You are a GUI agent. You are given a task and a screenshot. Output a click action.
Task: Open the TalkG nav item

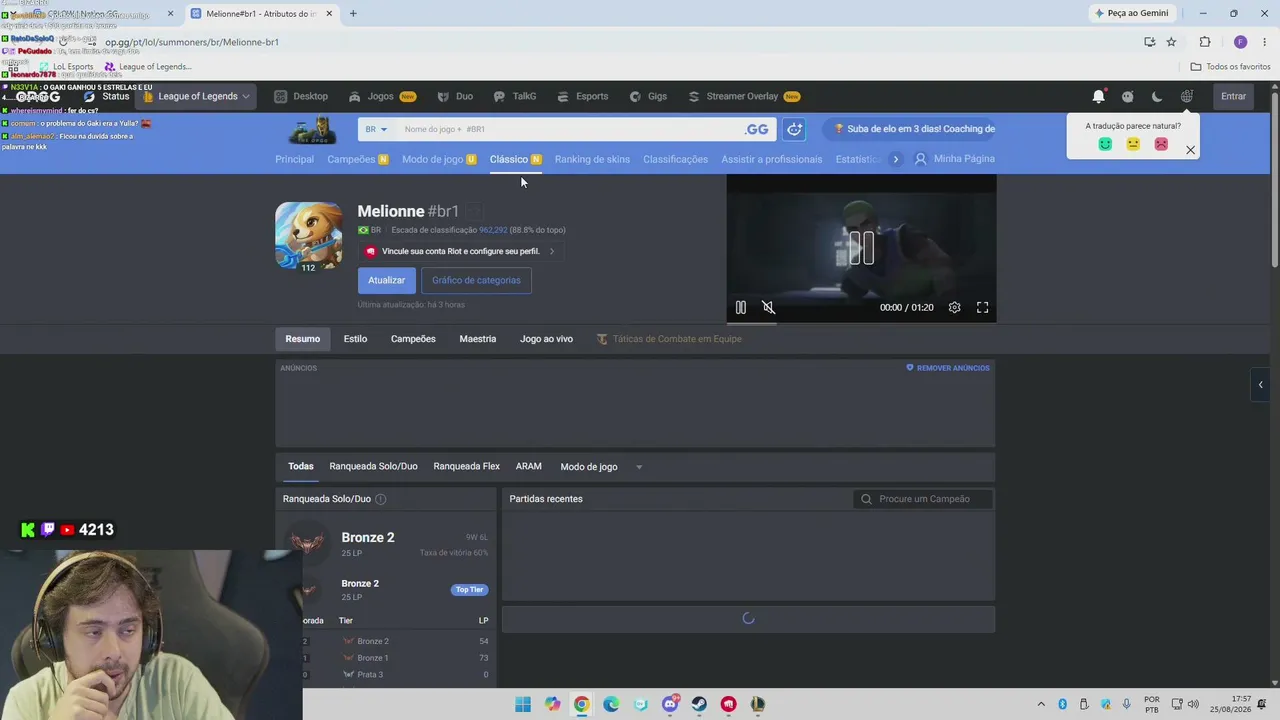tap(515, 96)
